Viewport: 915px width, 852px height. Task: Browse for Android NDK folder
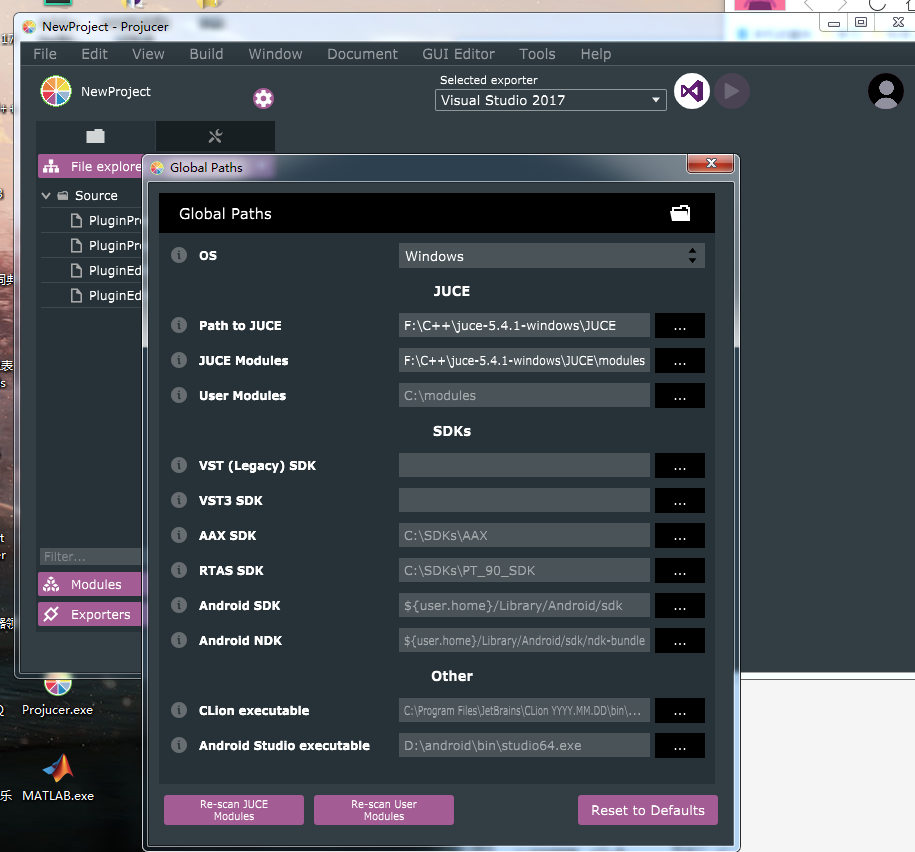click(x=680, y=641)
